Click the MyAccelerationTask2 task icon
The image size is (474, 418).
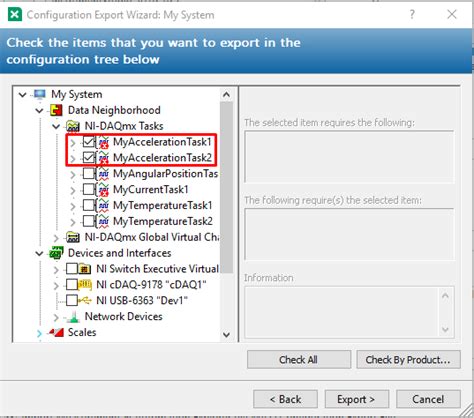click(104, 158)
